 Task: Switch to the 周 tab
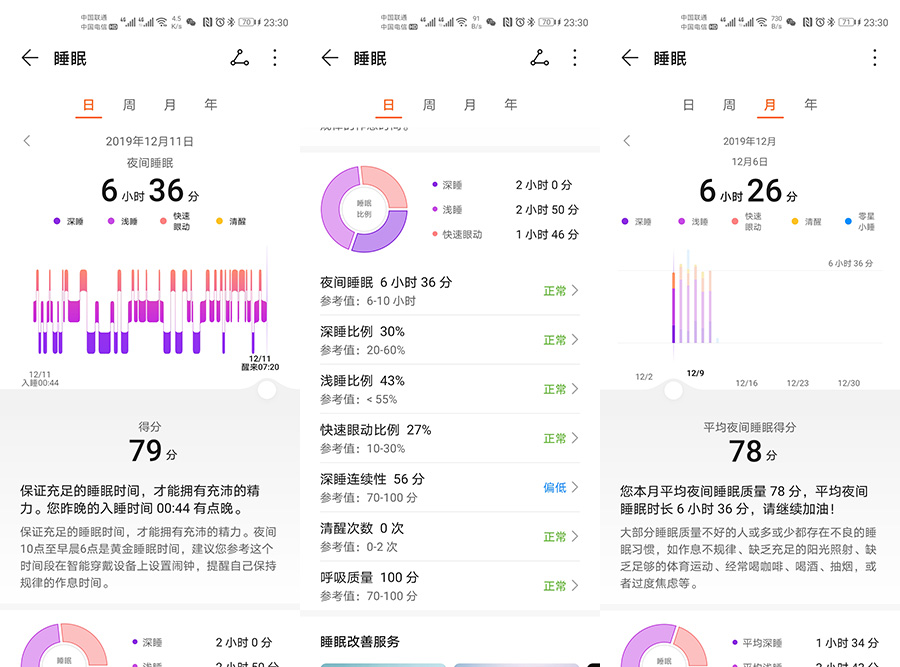click(129, 104)
